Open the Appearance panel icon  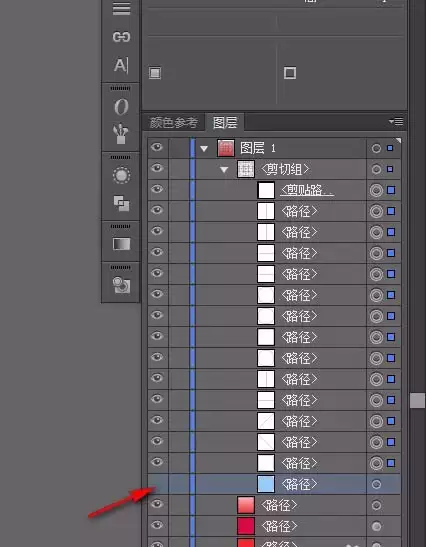121,175
